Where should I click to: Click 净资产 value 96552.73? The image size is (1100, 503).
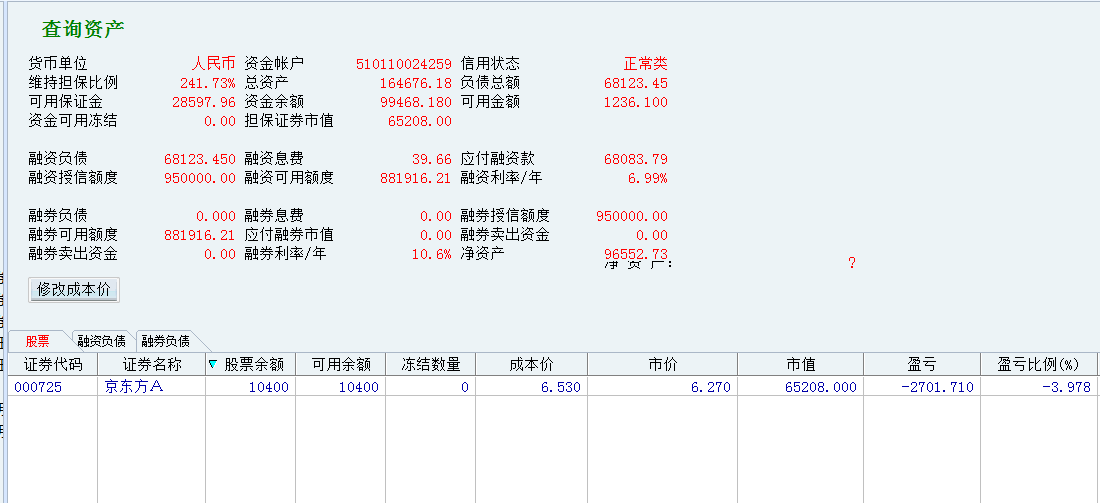point(636,253)
